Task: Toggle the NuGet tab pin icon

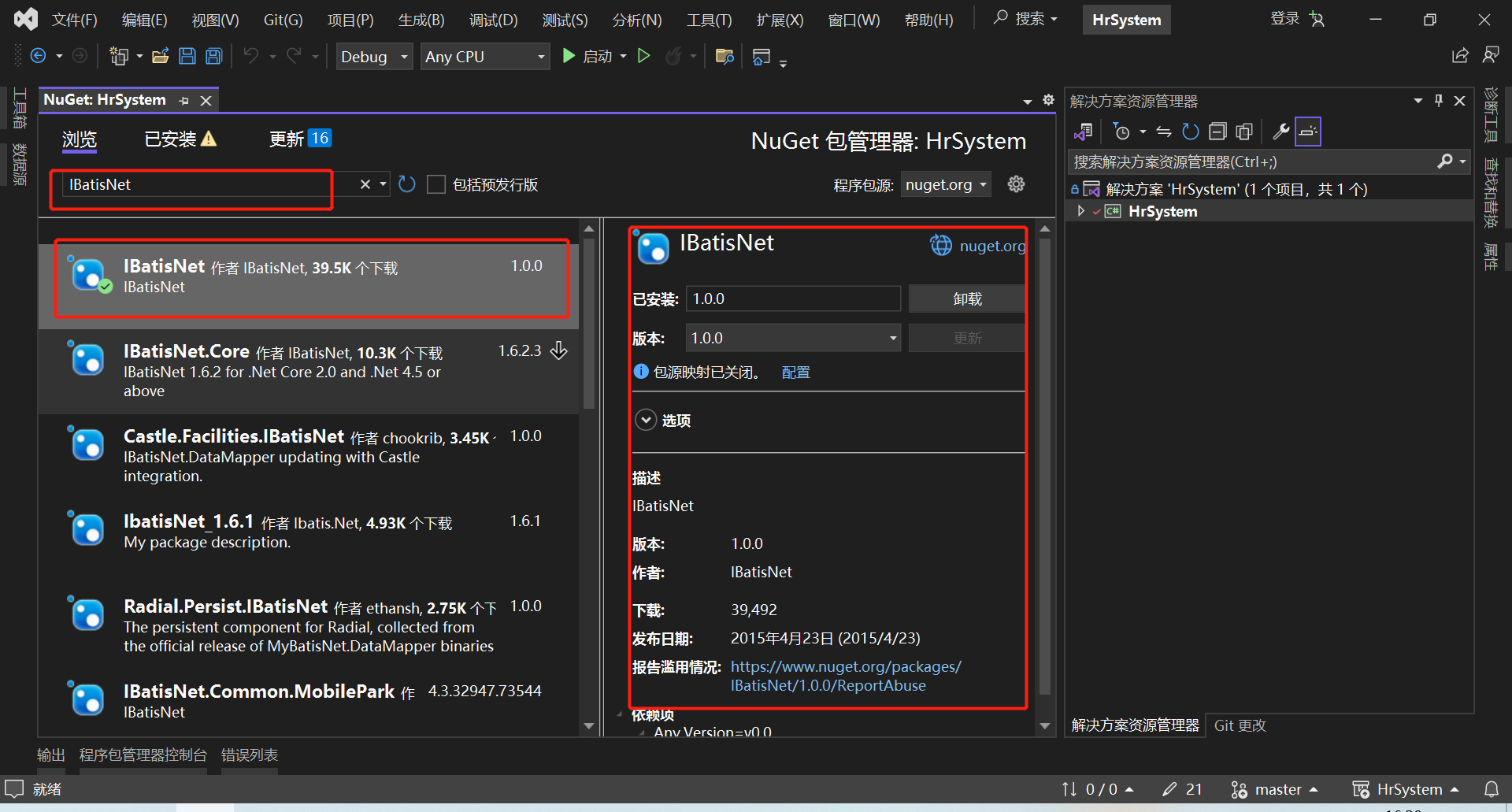Action: coord(184,100)
